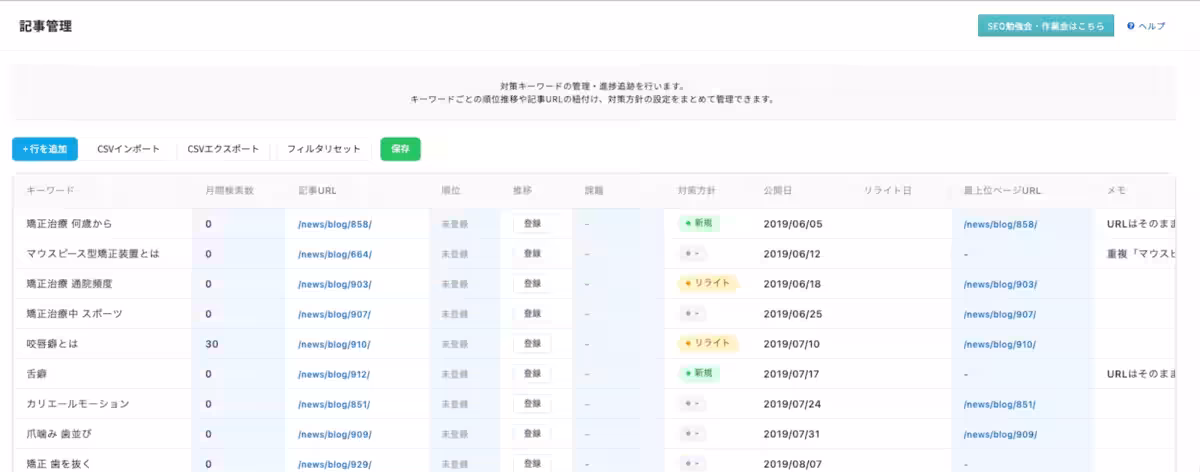Click 登録 in 矯正治療 通院頻度 row
Image resolution: width=1200 pixels, height=472 pixels.
tap(532, 284)
